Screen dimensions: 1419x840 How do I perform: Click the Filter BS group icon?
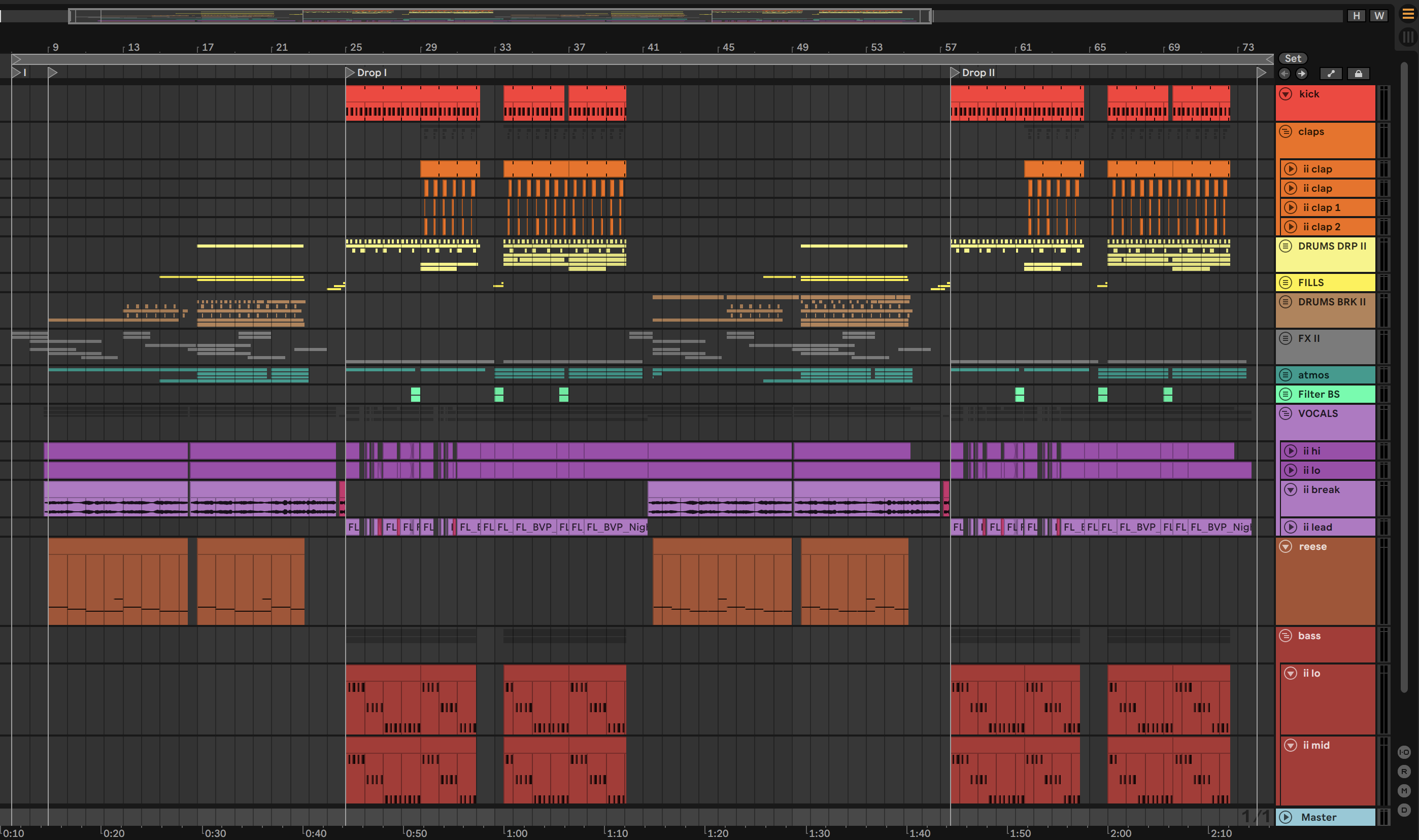tap(1286, 394)
